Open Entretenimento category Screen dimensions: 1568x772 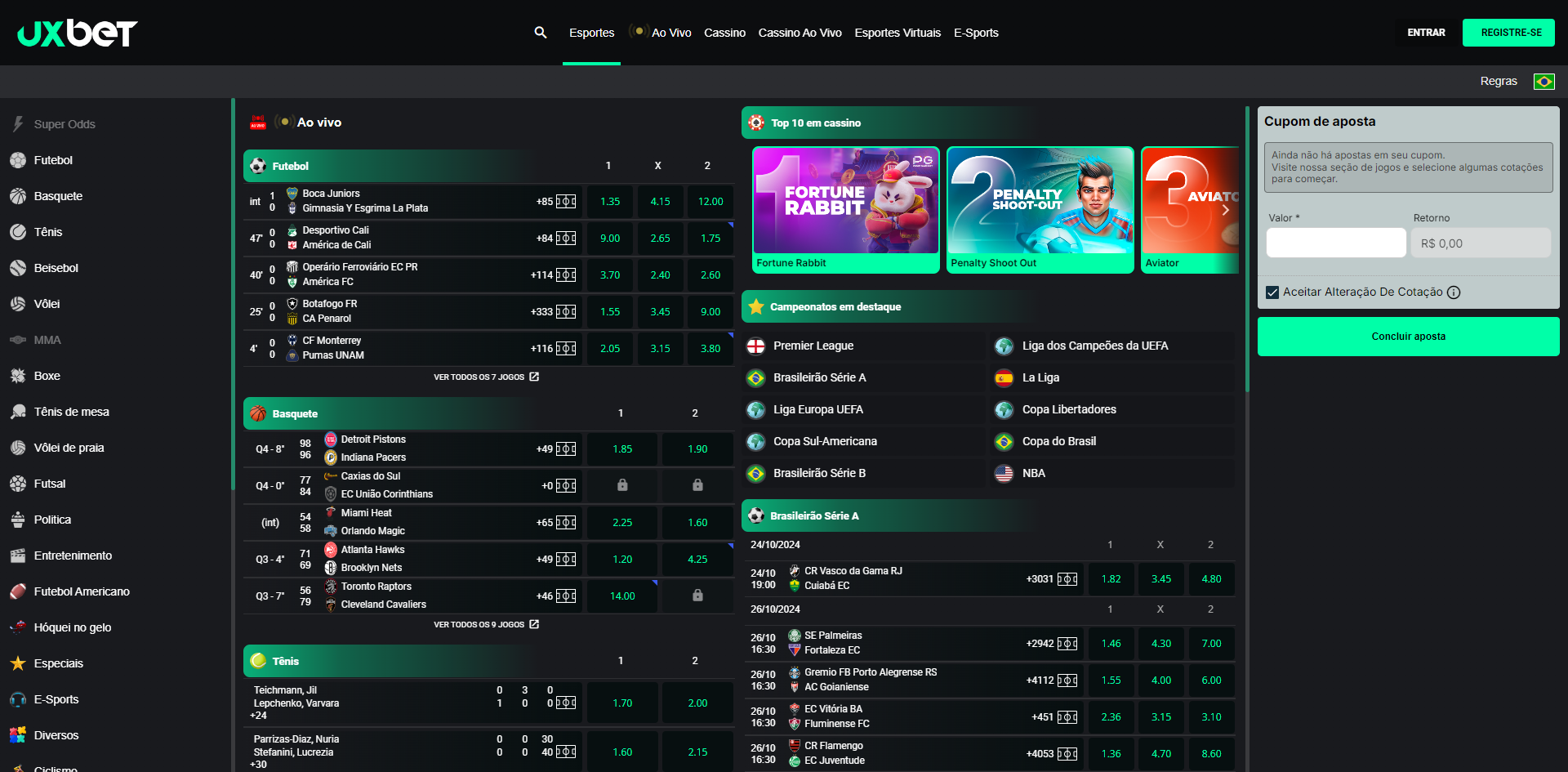(73, 556)
